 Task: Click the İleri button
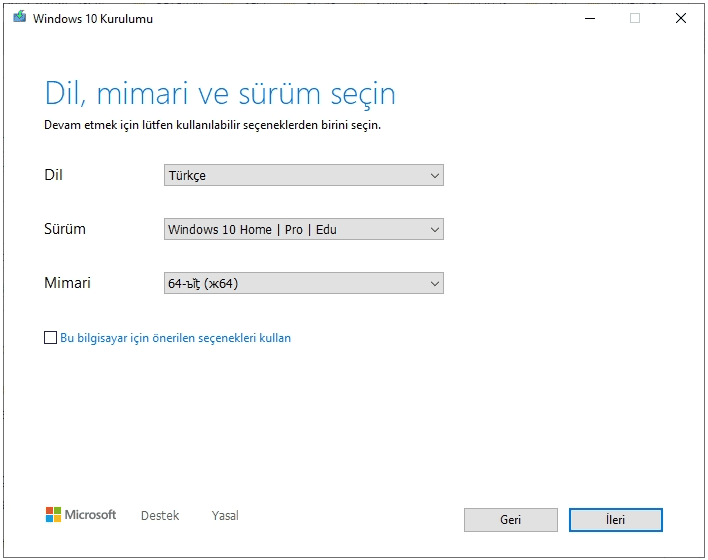(615, 520)
